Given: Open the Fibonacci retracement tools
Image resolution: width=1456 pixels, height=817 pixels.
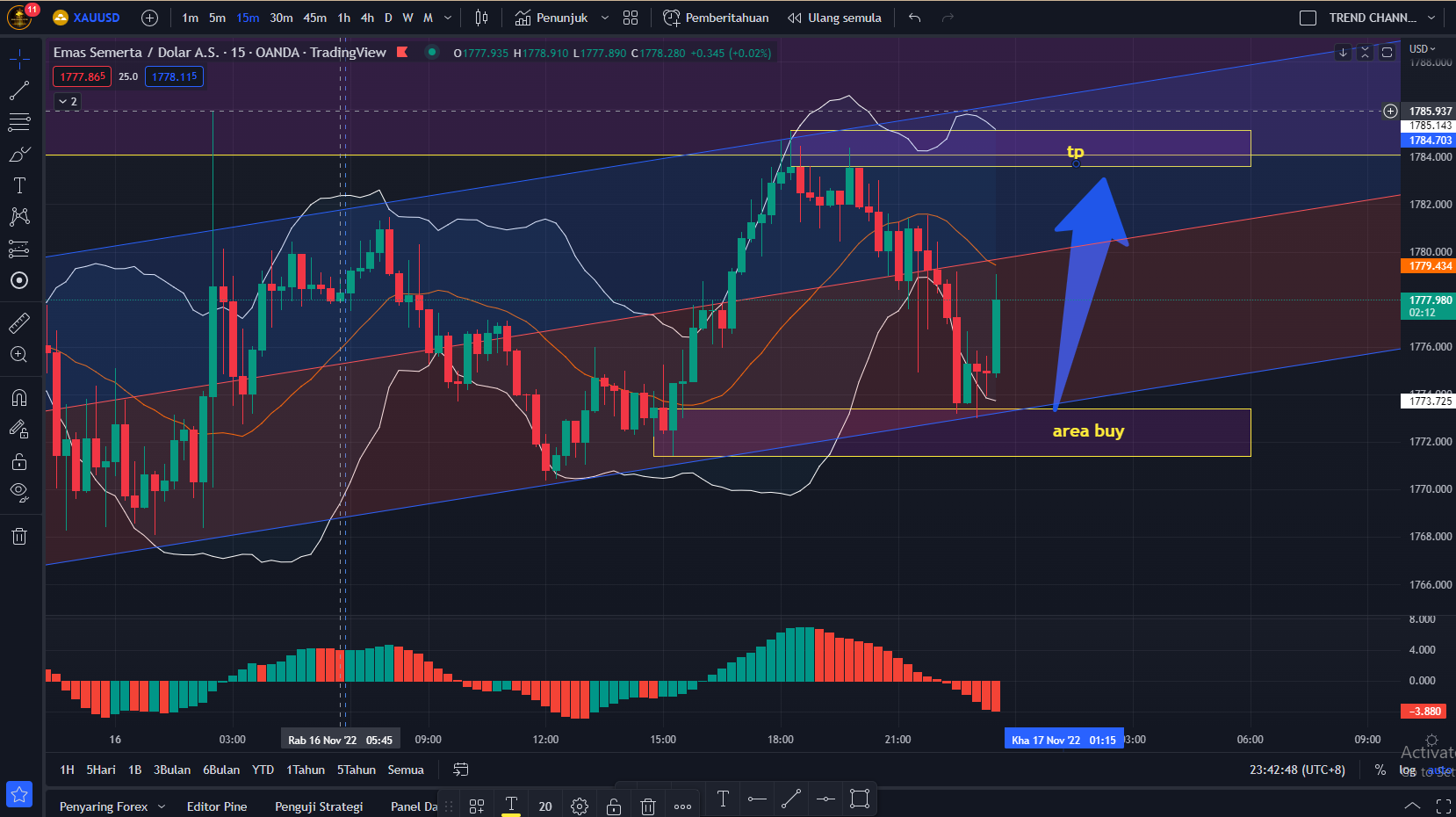Looking at the screenshot, I should 19,122.
